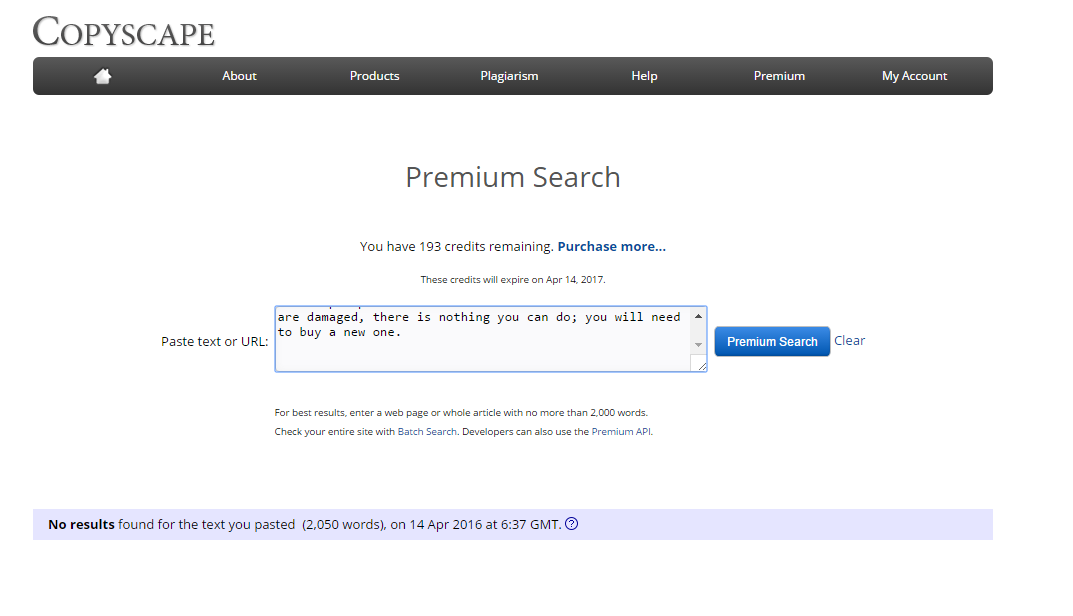Open the Premium API link
Image resolution: width=1073 pixels, height=616 pixels.
[621, 432]
